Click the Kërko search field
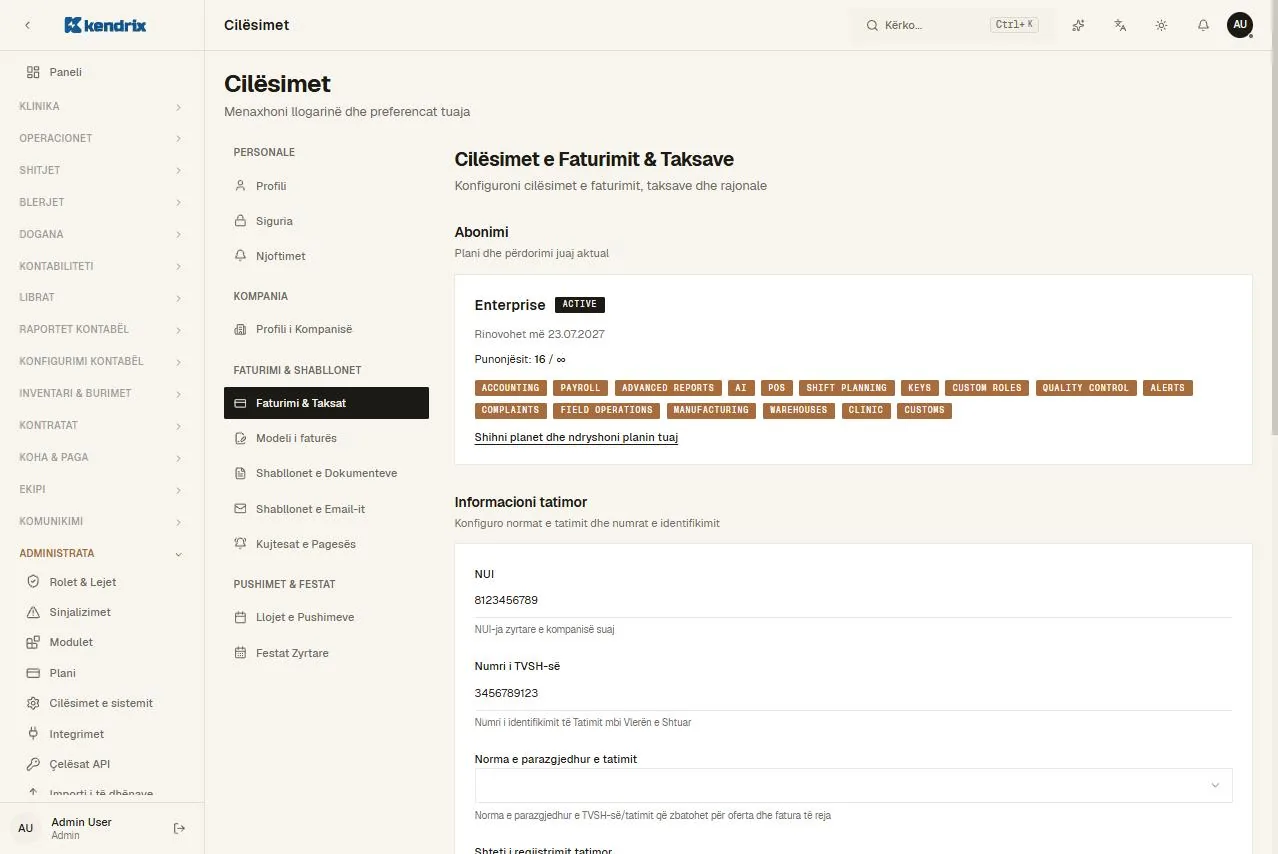 [953, 25]
